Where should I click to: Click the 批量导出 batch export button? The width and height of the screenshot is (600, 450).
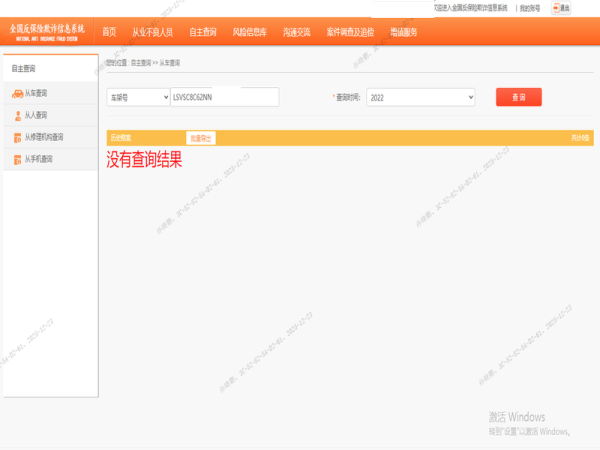tap(201, 137)
